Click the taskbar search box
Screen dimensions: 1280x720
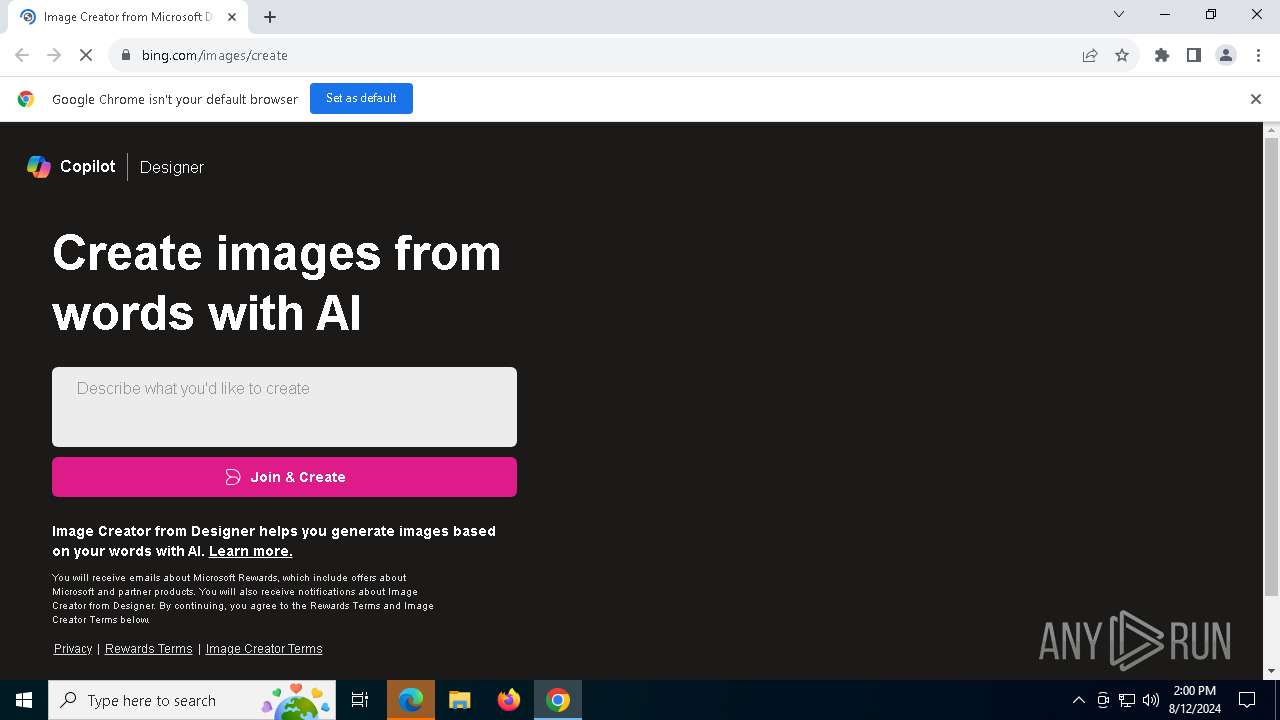point(192,700)
